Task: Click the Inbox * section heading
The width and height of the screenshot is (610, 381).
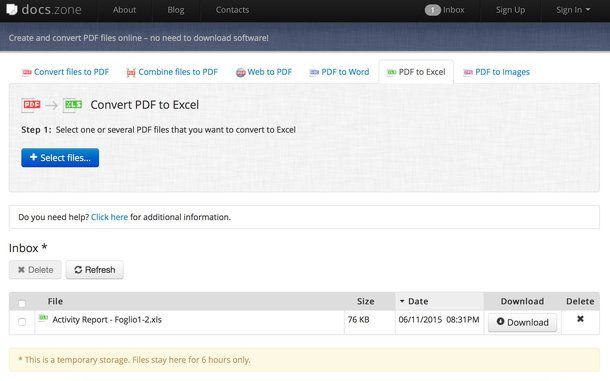Action: click(28, 248)
